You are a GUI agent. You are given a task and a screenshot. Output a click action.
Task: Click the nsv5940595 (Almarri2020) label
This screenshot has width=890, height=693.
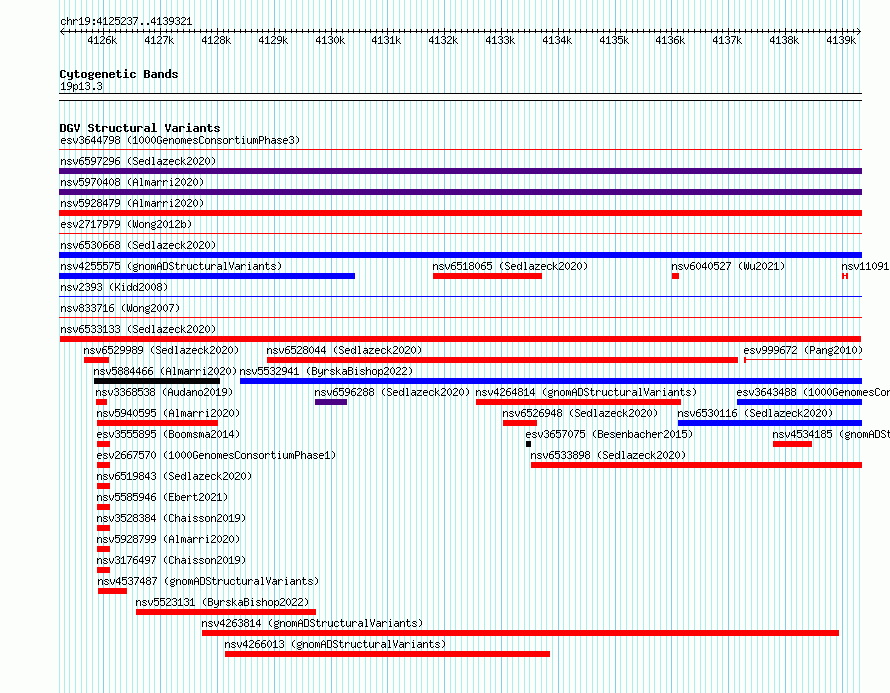(168, 413)
